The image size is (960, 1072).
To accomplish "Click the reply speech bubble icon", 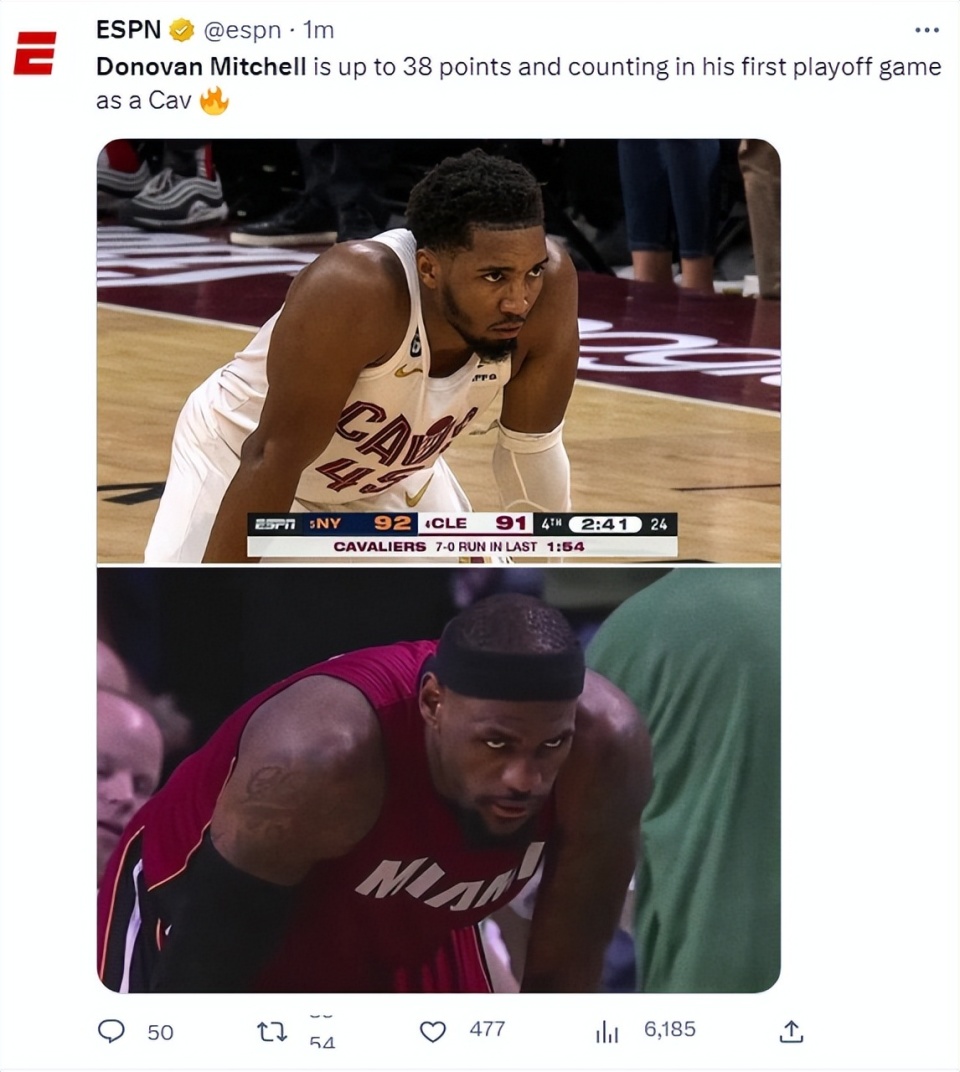I will [111, 1031].
